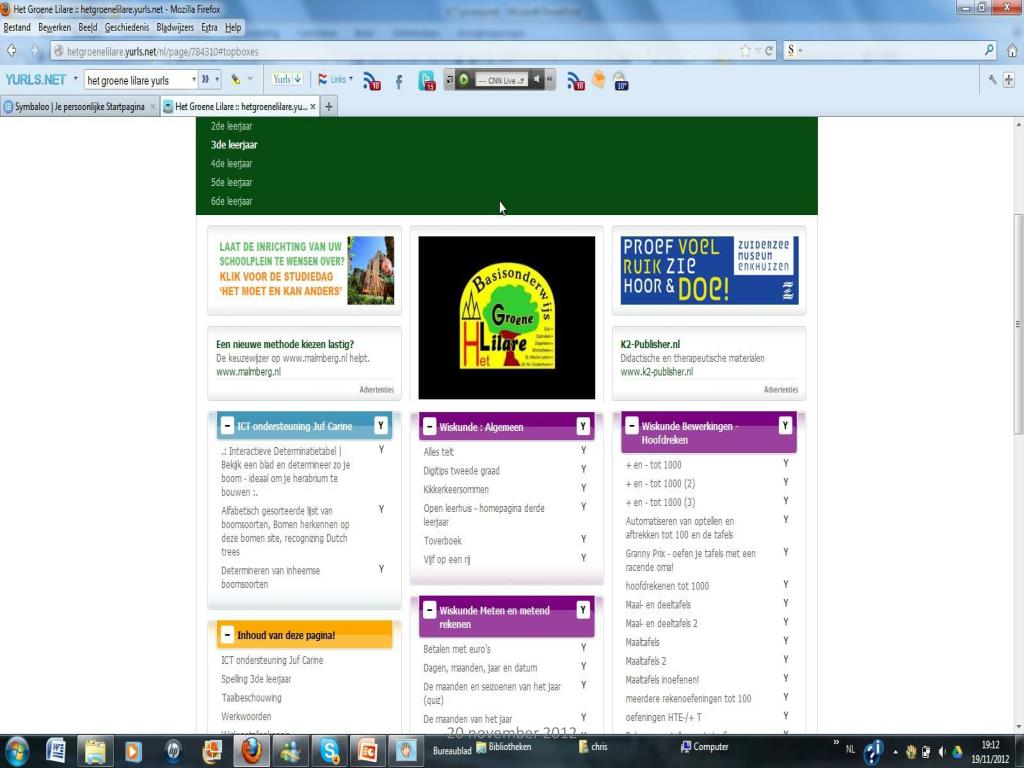1024x768 pixels.
Task: Toggle Y marker beside Betalen met euro's
Action: coord(584,648)
